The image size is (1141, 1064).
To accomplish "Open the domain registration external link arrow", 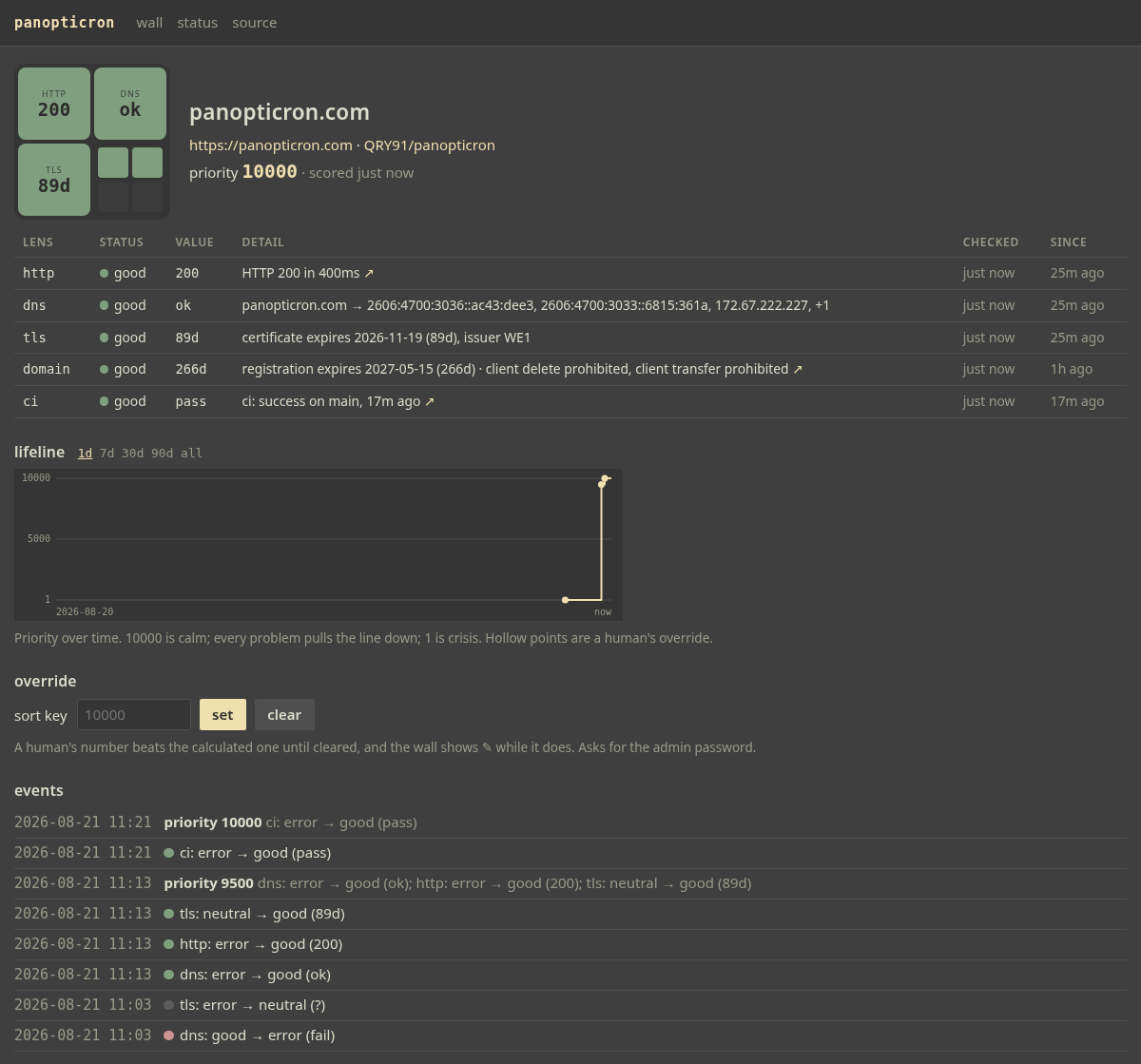I will click(x=798, y=369).
